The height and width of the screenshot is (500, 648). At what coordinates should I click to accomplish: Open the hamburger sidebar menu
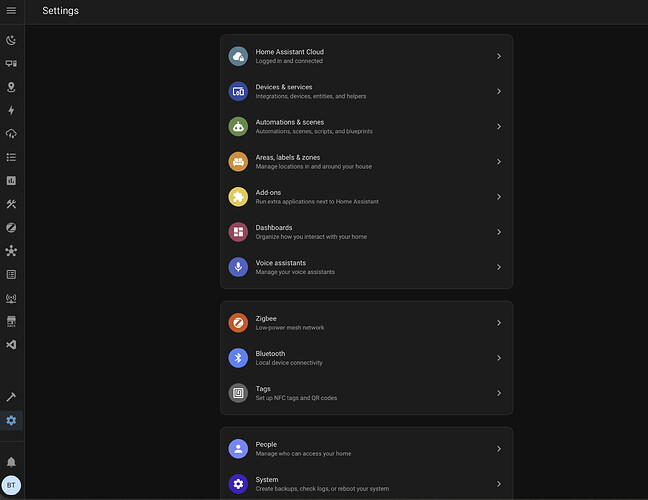tap(11, 11)
